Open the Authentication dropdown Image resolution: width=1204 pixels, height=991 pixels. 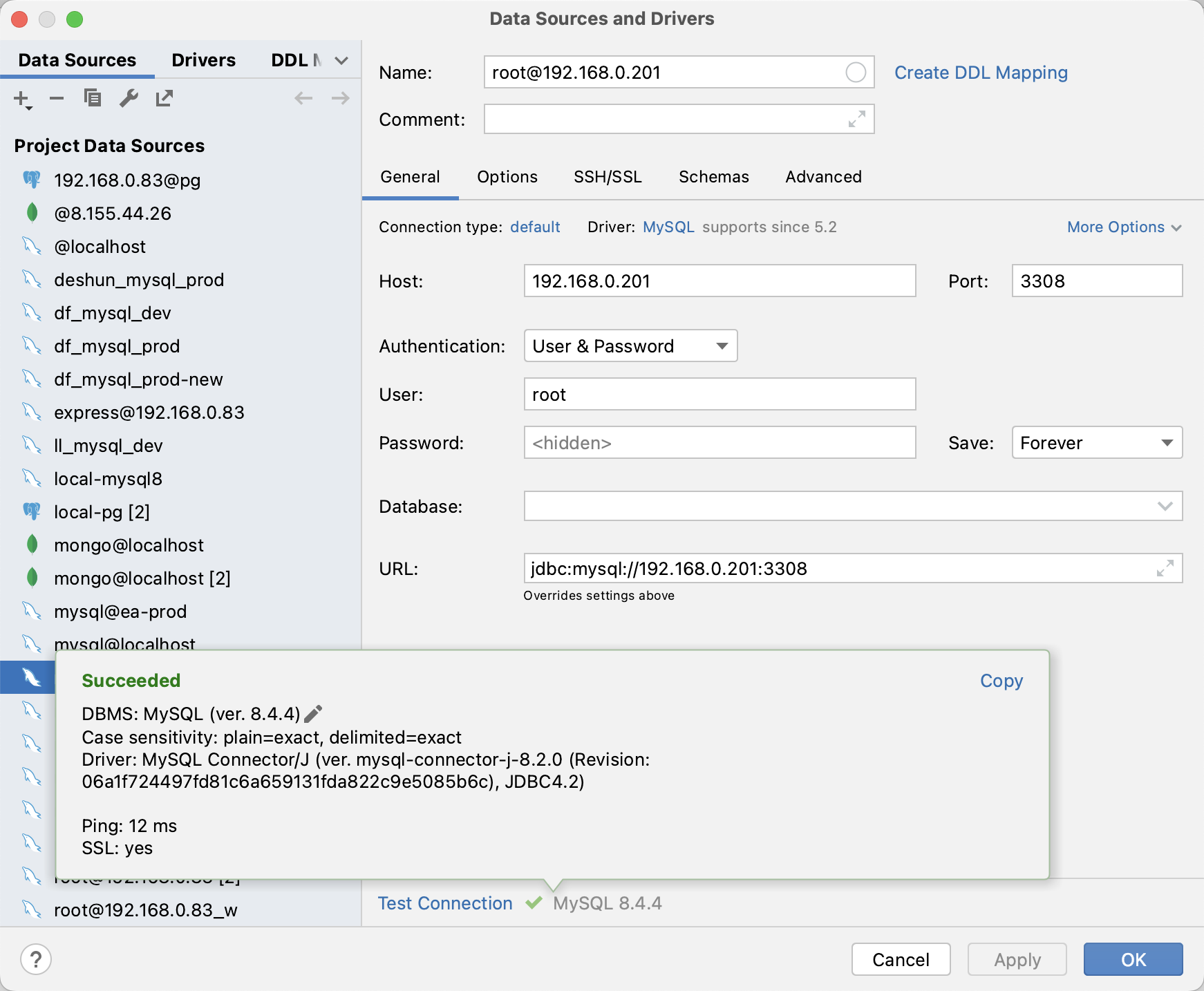coord(630,346)
